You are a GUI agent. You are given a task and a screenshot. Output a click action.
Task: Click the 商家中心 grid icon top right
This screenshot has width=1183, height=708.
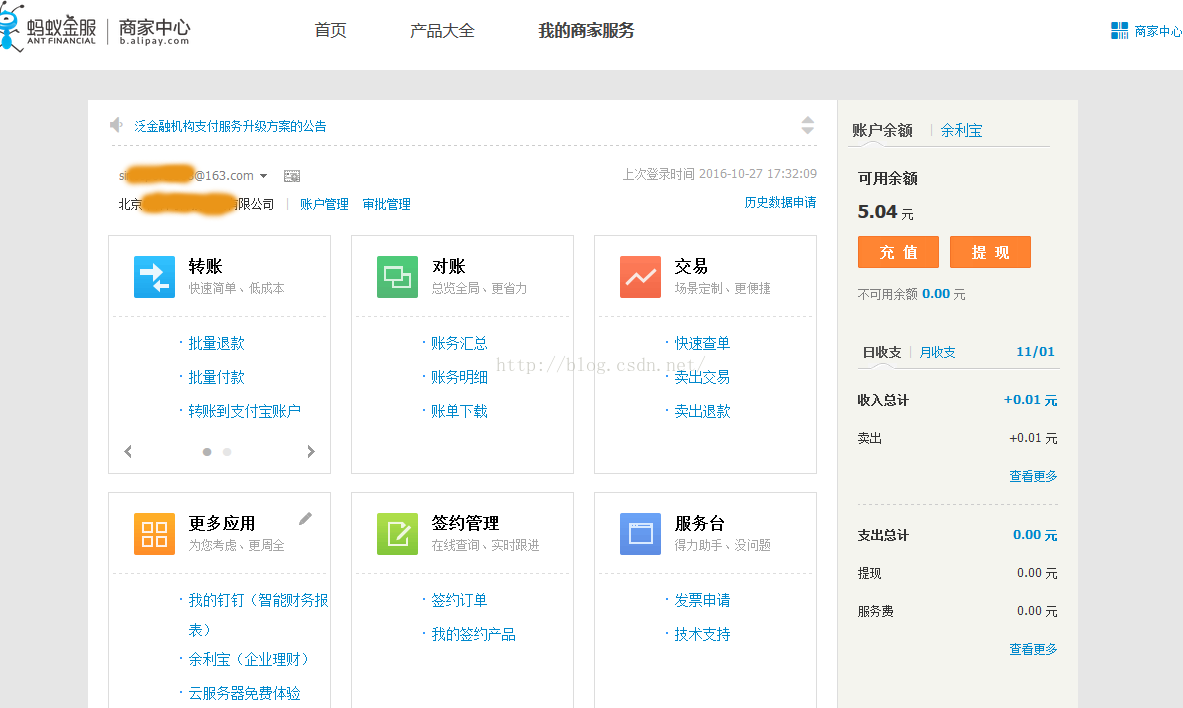coord(1120,30)
